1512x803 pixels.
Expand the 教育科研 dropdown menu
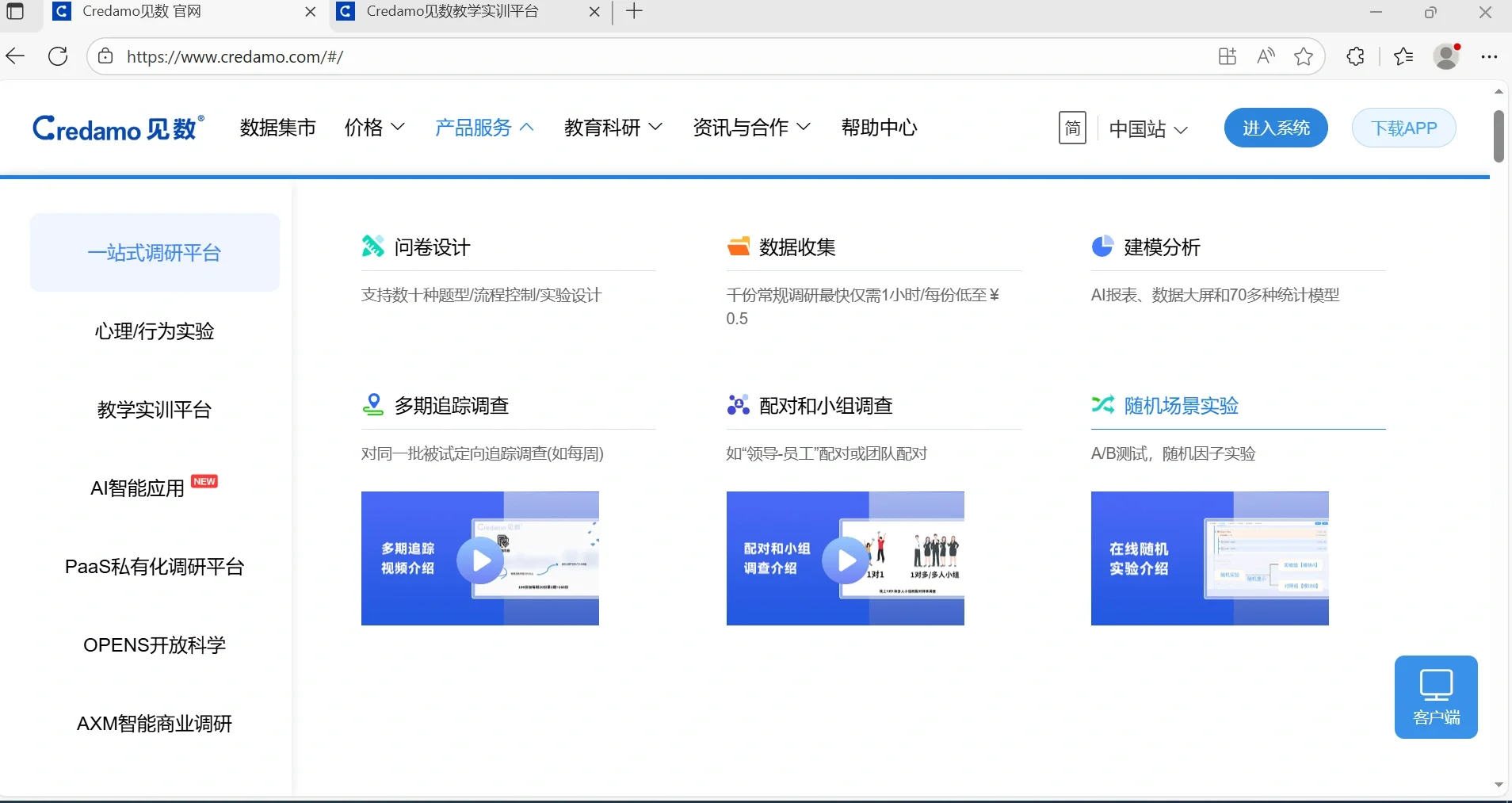tap(613, 128)
